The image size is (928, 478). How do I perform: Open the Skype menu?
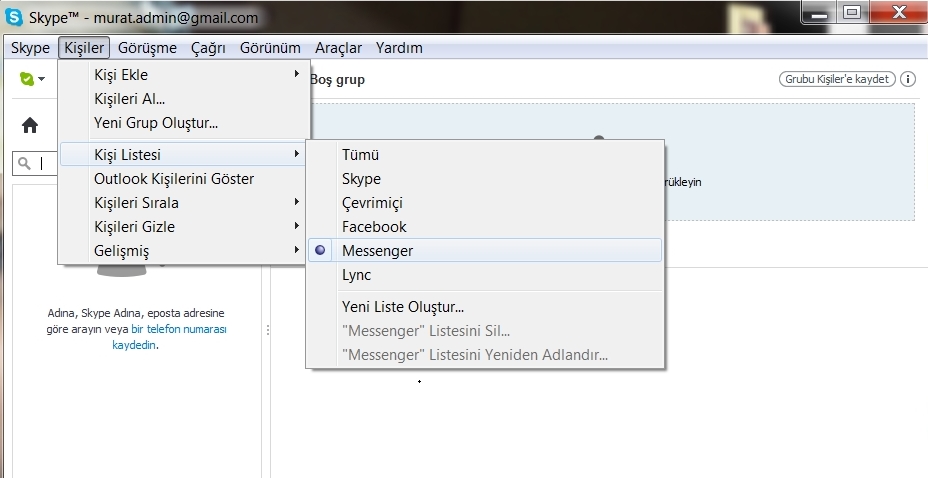click(30, 48)
